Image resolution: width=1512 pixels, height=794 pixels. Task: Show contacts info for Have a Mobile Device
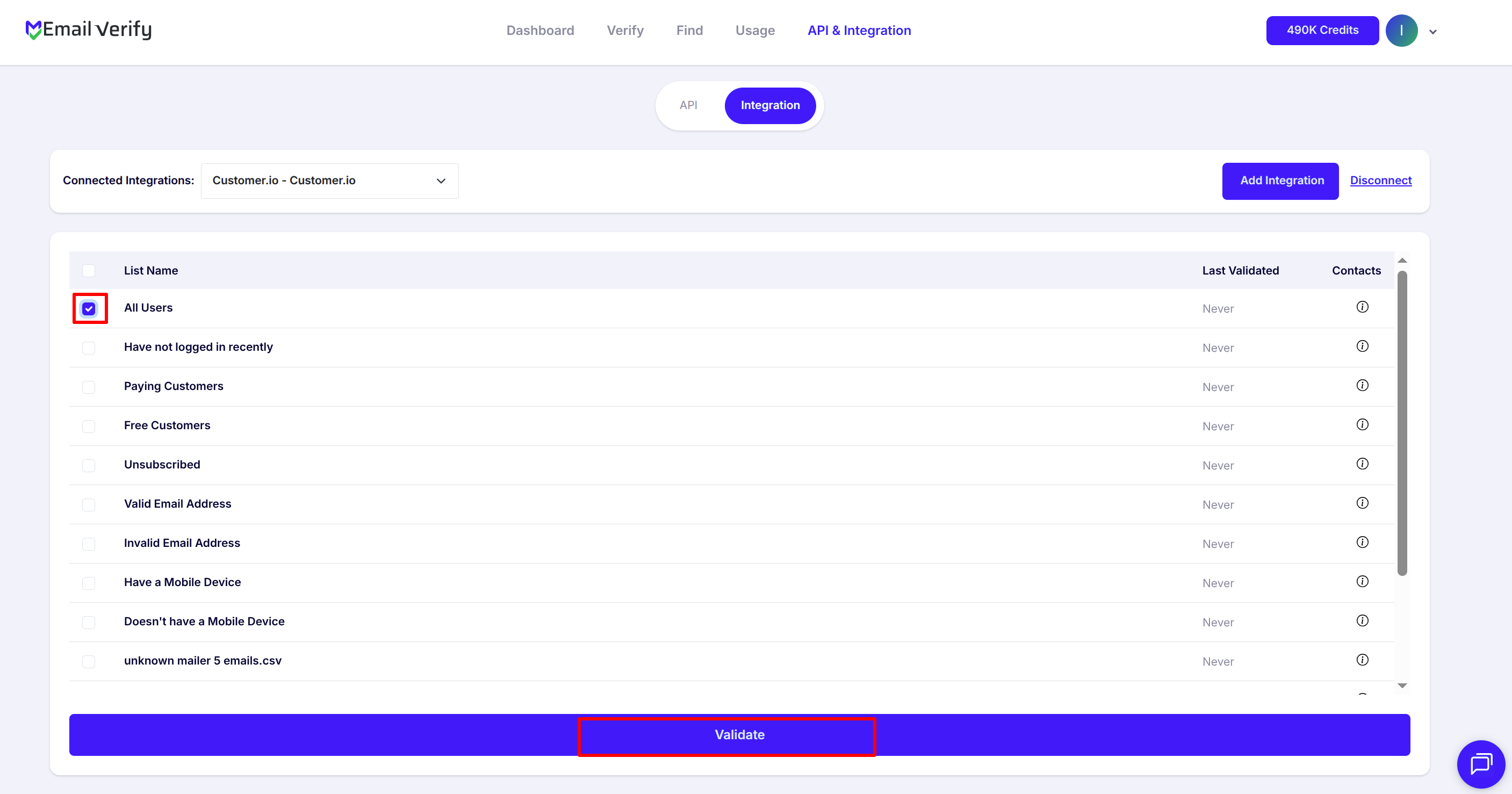coord(1362,582)
